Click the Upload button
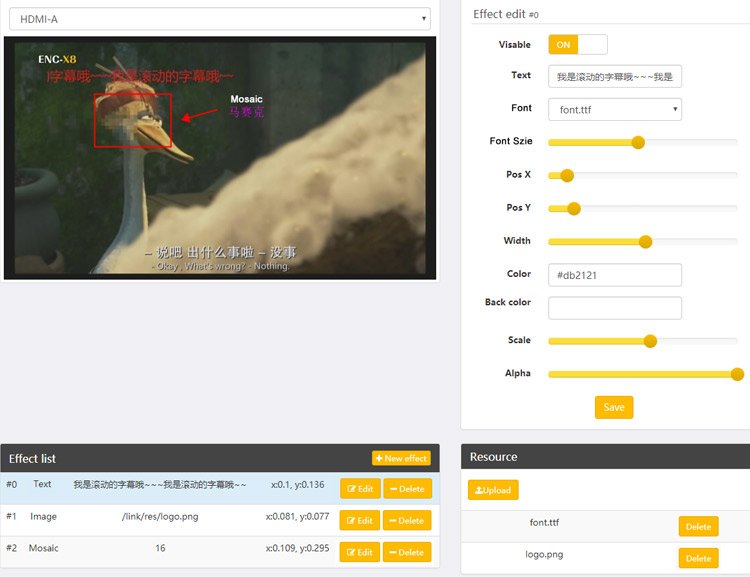 click(493, 490)
